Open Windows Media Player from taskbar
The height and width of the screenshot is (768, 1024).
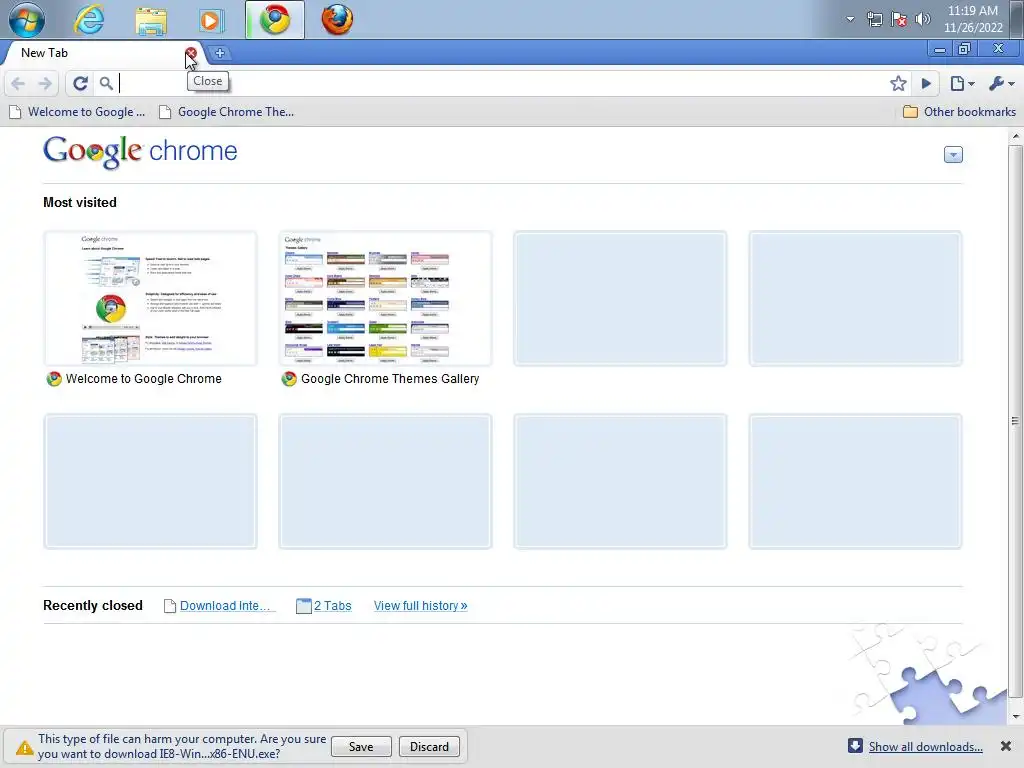[212, 20]
